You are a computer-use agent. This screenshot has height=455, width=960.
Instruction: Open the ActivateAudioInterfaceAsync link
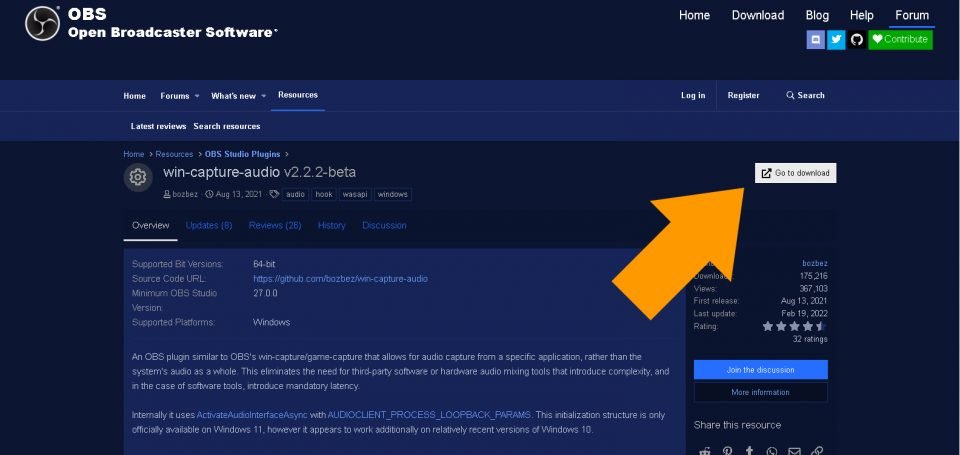coord(252,415)
